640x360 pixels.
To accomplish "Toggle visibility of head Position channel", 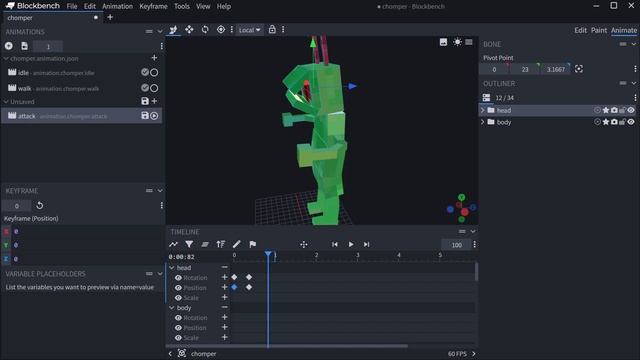I will [178, 288].
